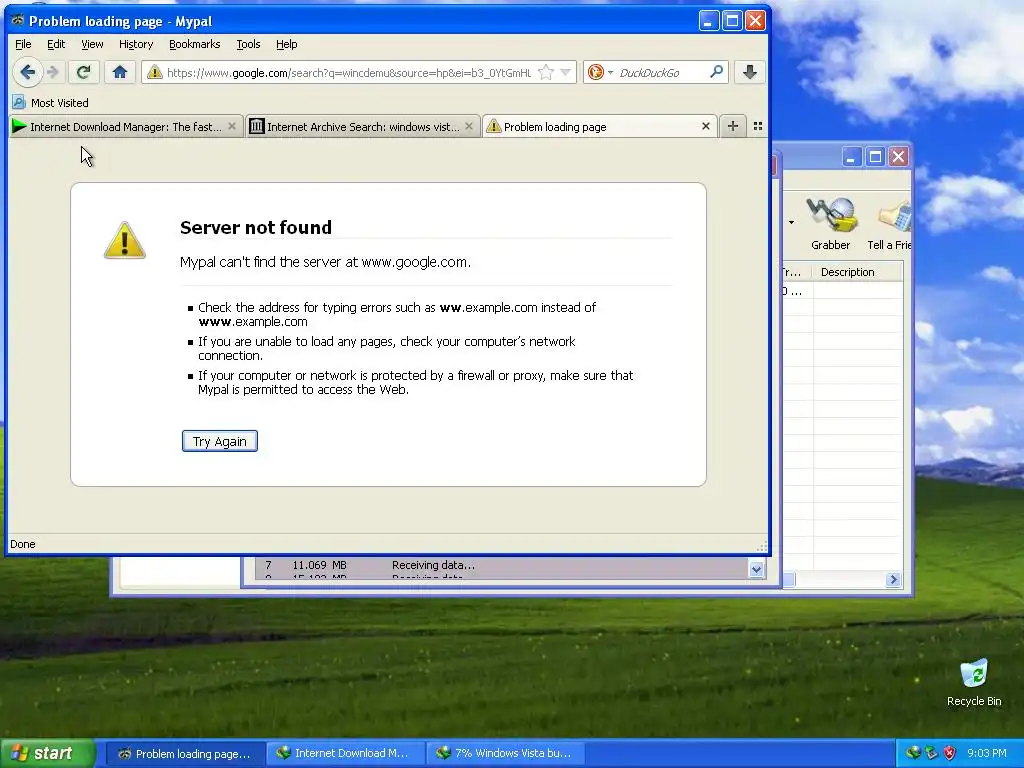
Task: Open the Tools menu
Action: point(248,44)
